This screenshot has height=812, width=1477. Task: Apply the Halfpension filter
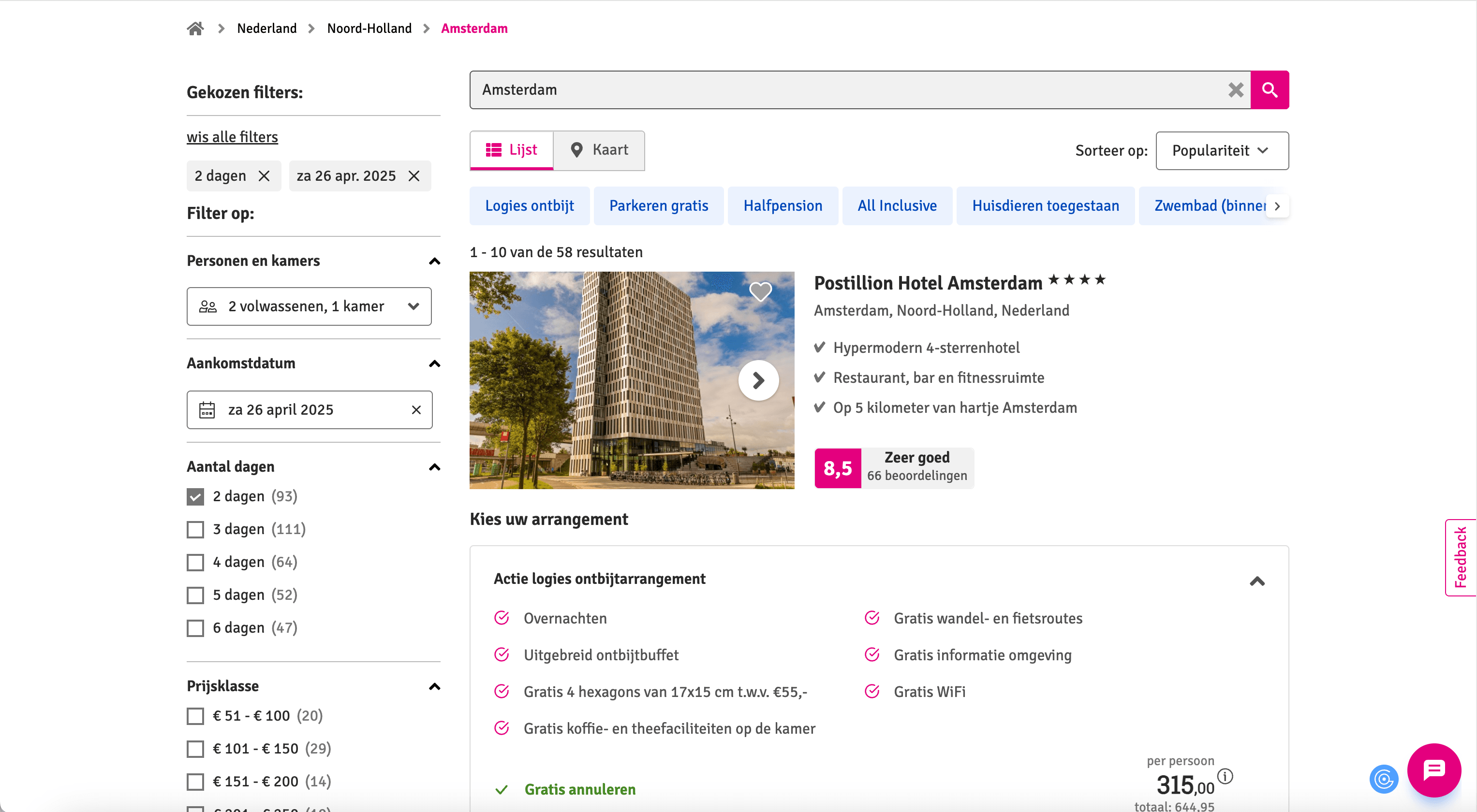783,205
